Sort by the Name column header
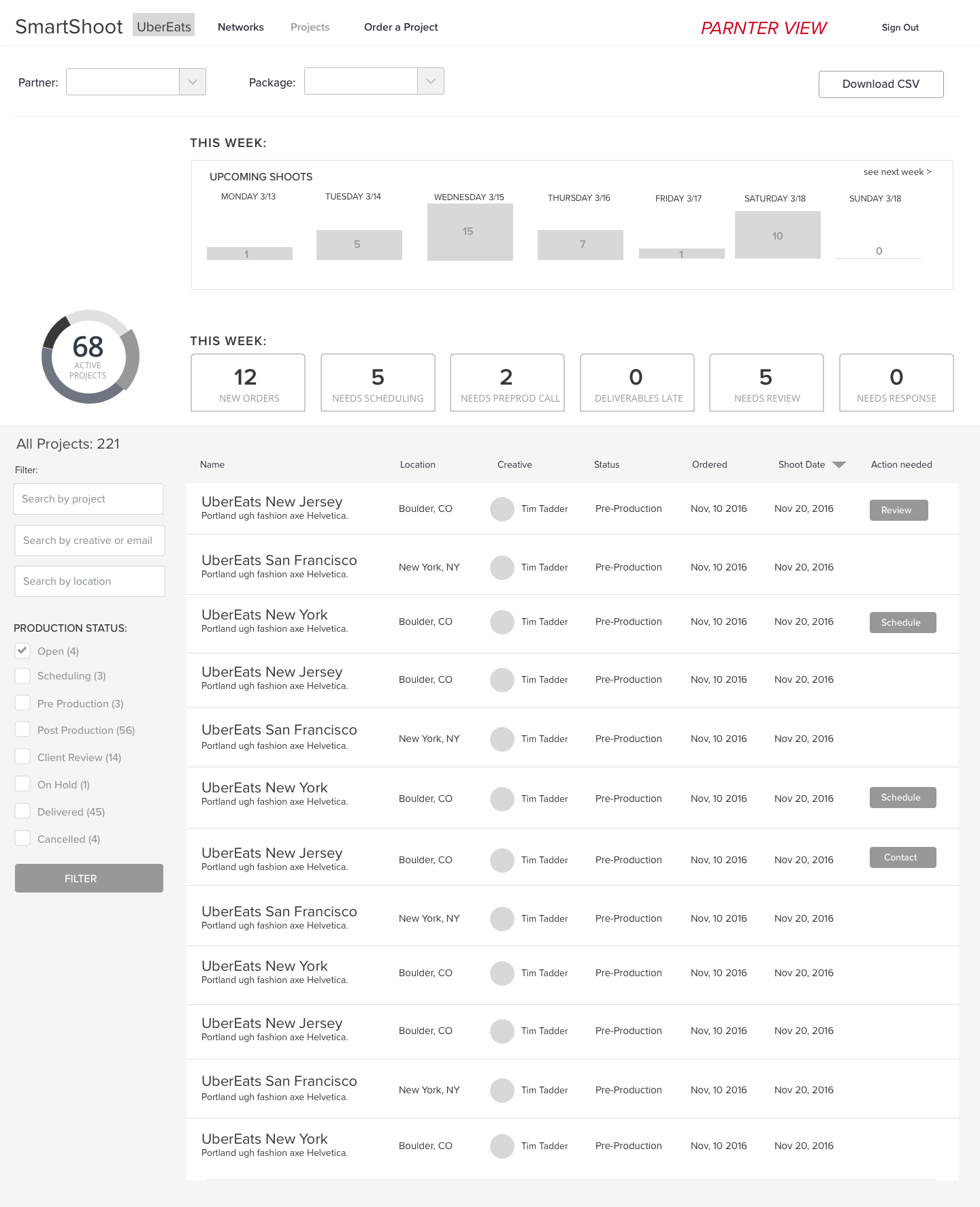Image resolution: width=980 pixels, height=1207 pixels. pyautogui.click(x=212, y=464)
